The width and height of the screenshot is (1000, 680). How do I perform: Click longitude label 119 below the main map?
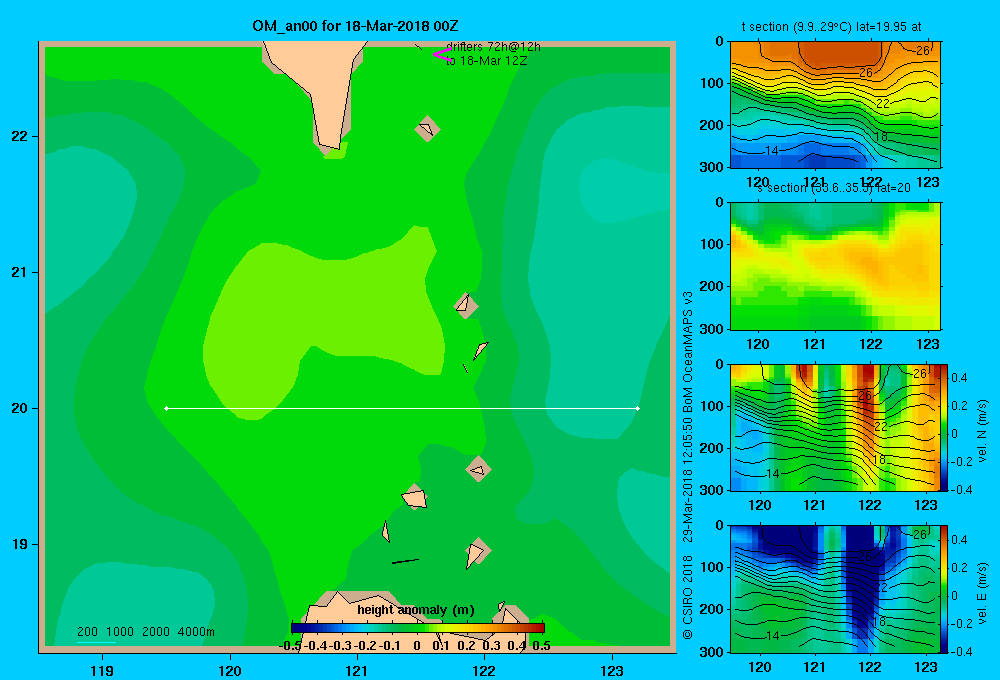[102, 670]
